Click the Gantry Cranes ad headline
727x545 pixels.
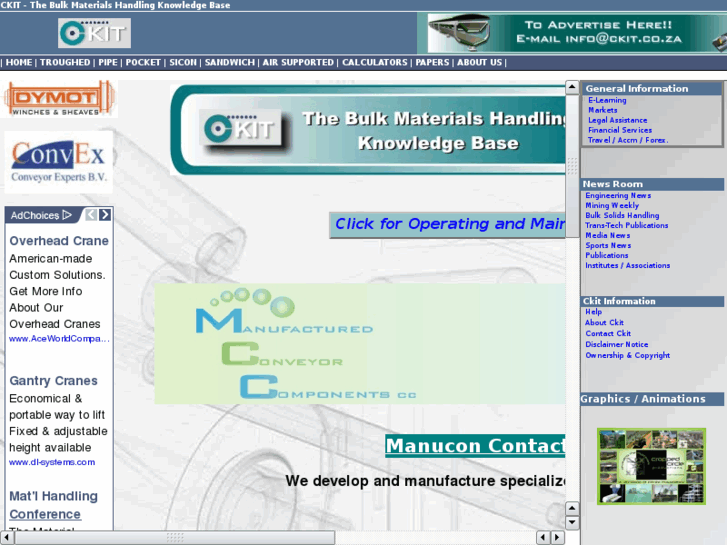click(53, 381)
